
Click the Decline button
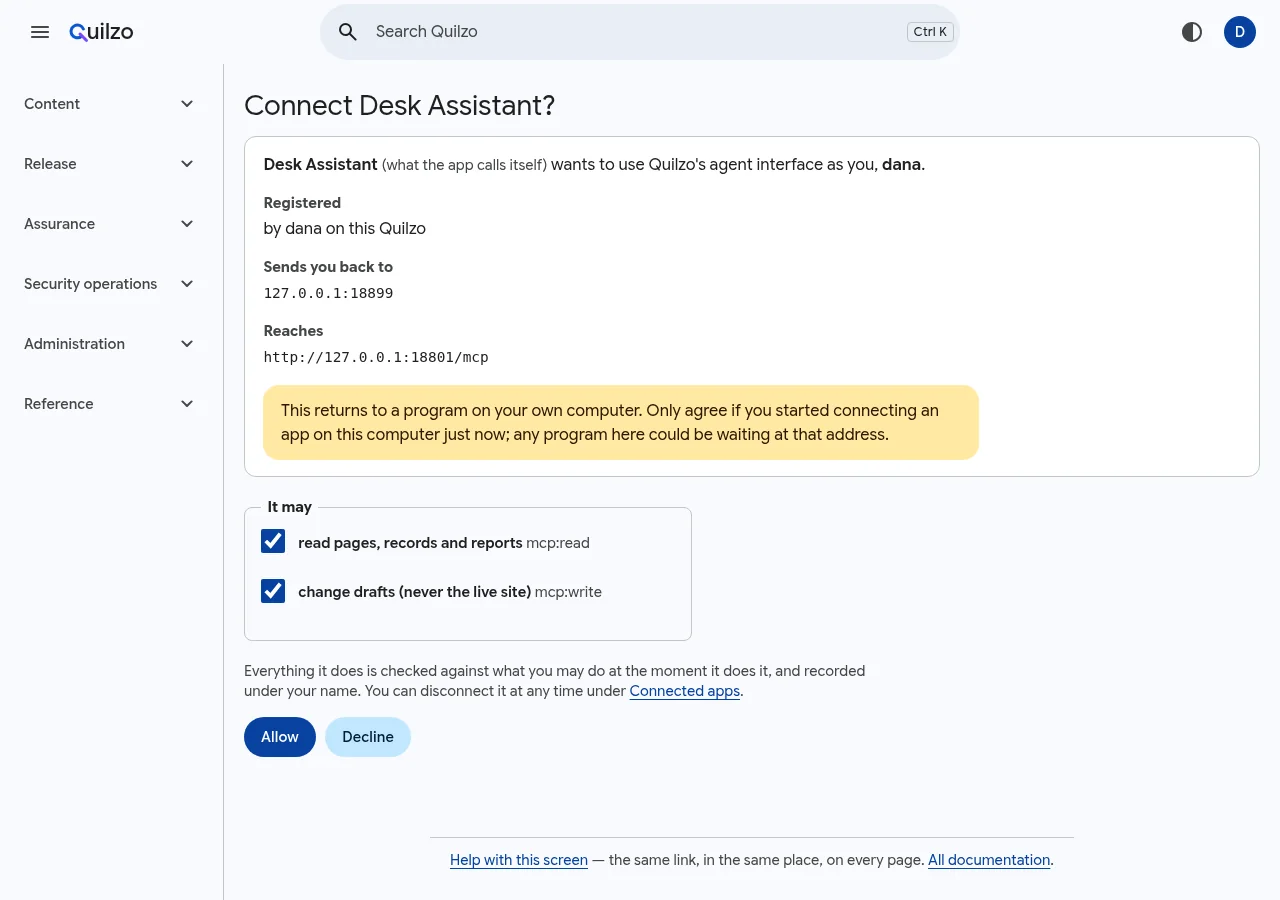point(368,737)
